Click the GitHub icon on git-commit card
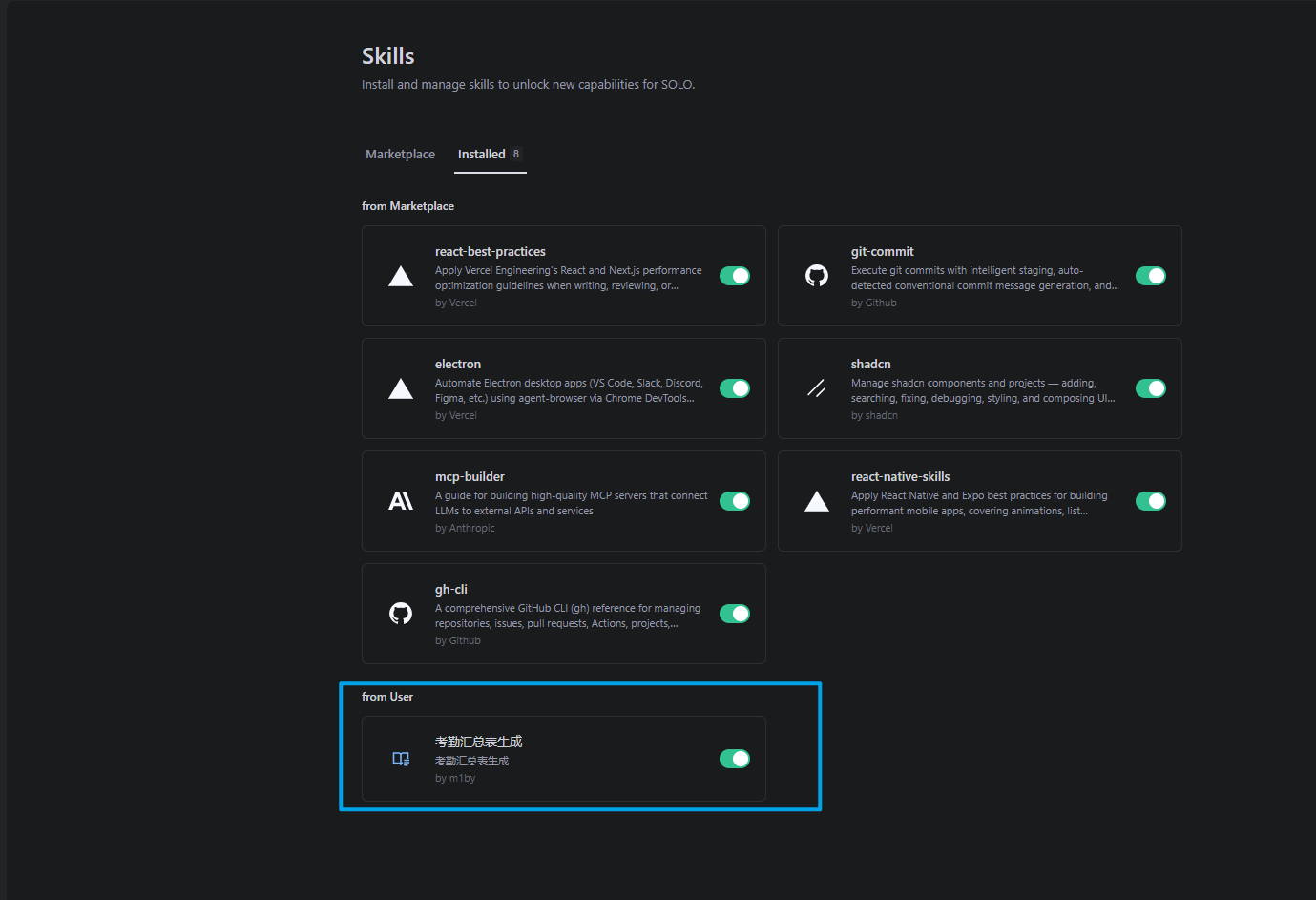The height and width of the screenshot is (900, 1316). point(817,276)
